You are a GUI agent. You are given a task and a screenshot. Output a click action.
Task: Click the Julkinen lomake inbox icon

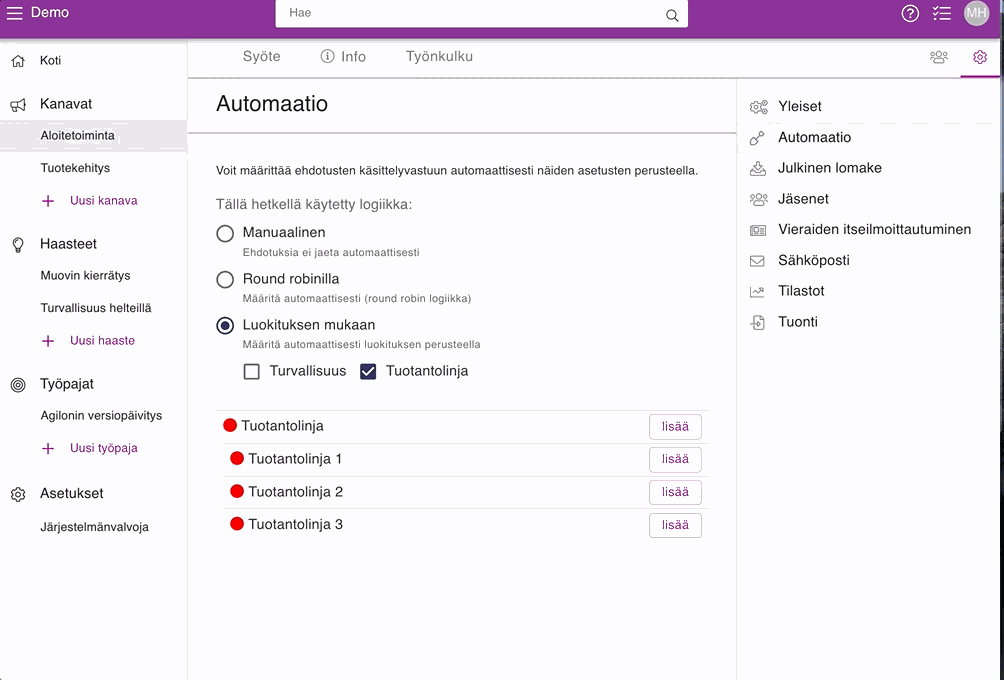(757, 168)
